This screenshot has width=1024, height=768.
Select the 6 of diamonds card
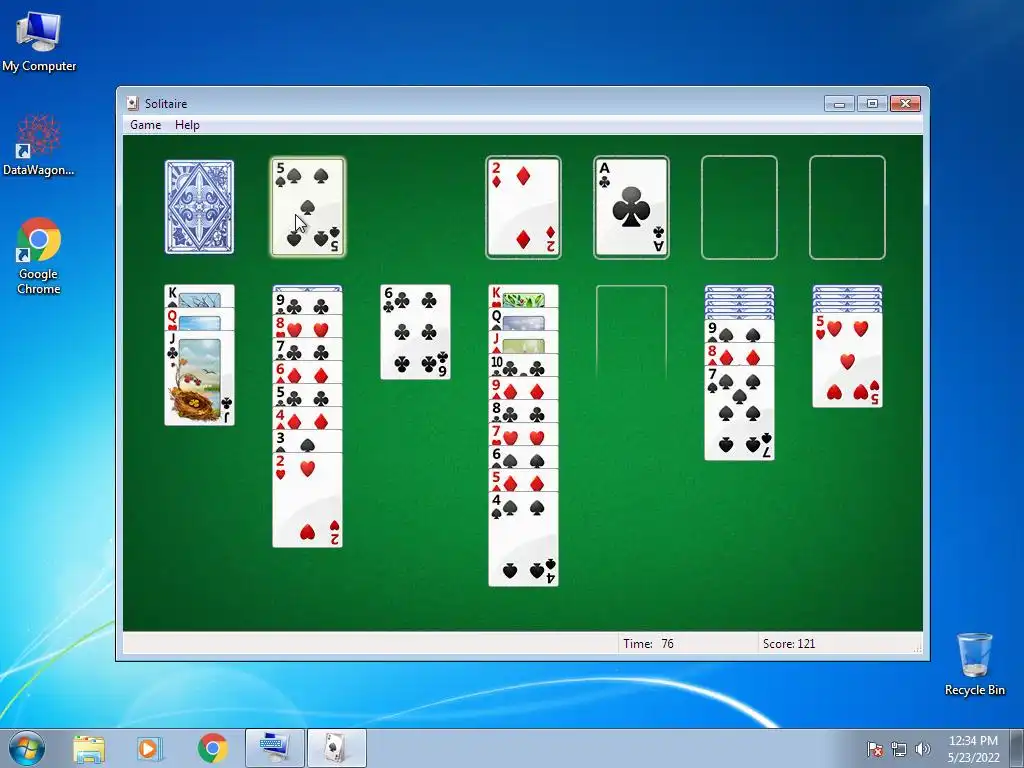click(308, 372)
